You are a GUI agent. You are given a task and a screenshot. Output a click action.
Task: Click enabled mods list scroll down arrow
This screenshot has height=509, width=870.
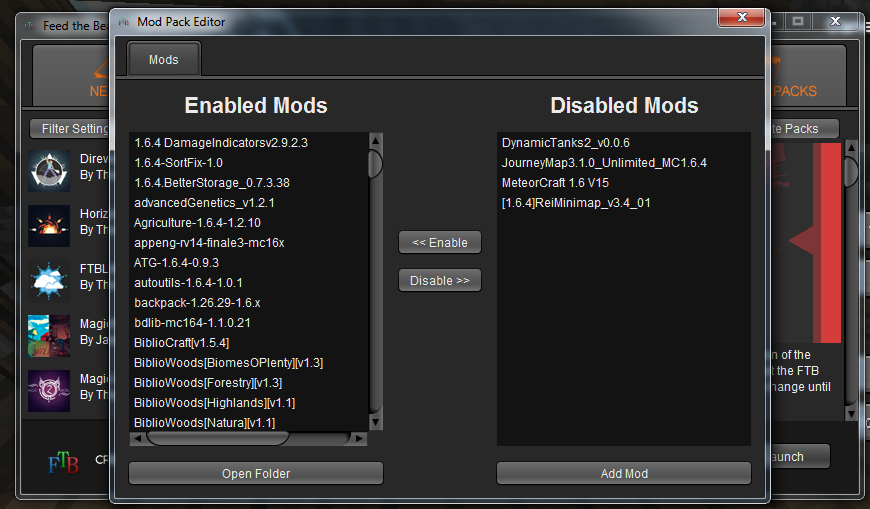376,422
